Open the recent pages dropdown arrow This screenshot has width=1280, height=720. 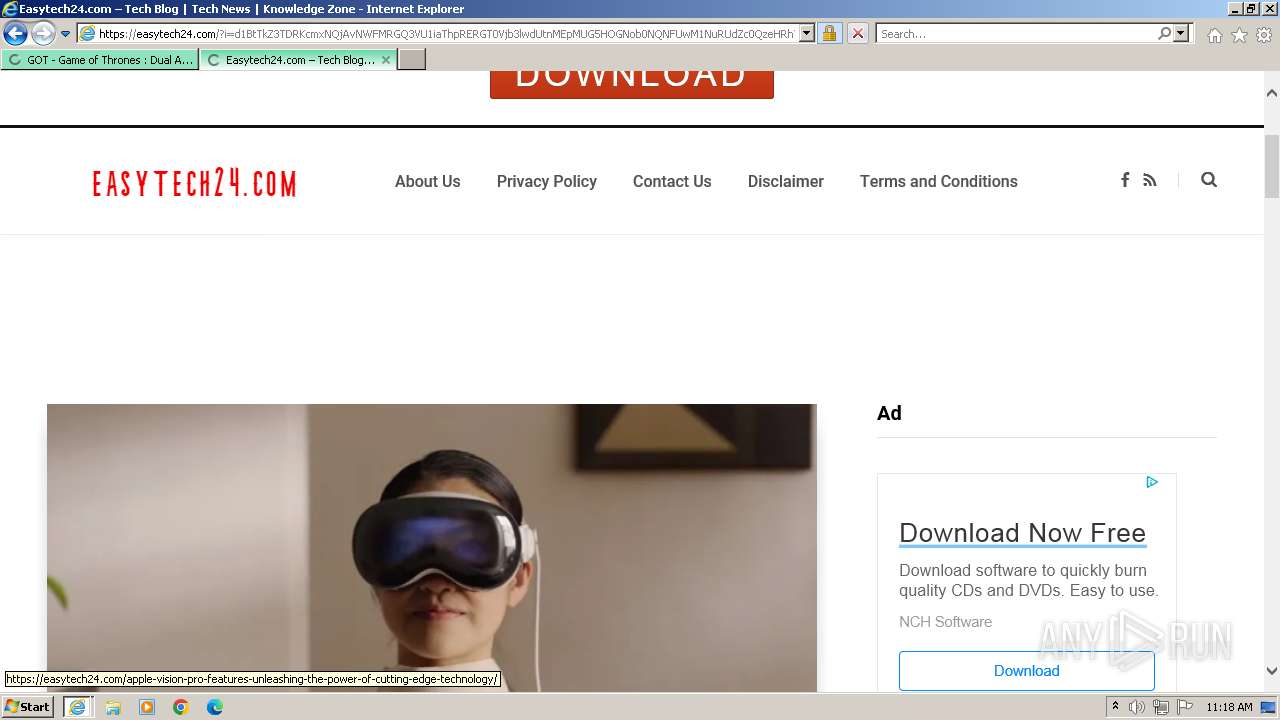[x=66, y=34]
